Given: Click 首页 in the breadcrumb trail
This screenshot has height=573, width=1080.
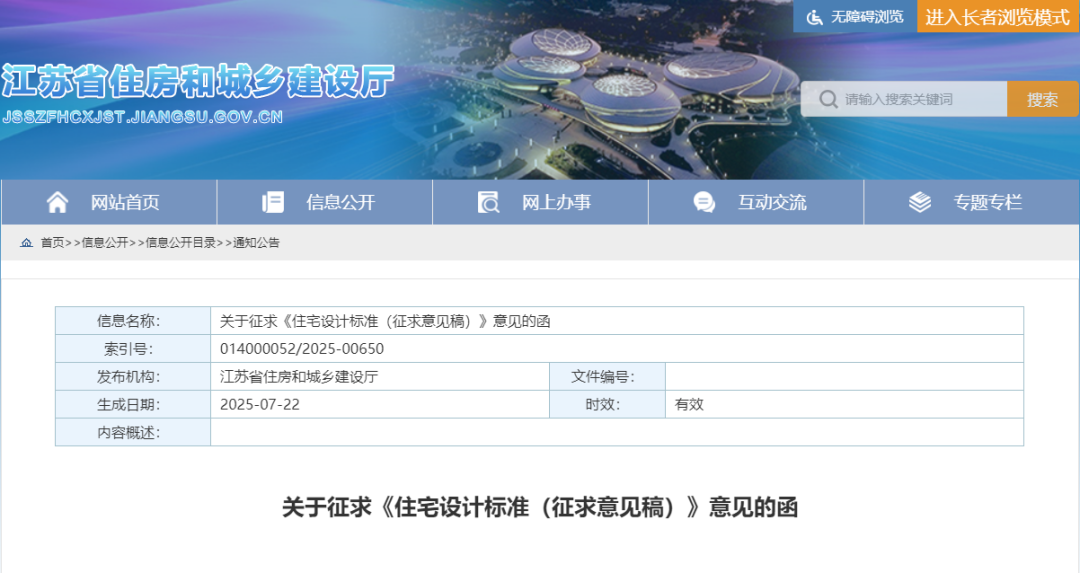Looking at the screenshot, I should tap(52, 242).
